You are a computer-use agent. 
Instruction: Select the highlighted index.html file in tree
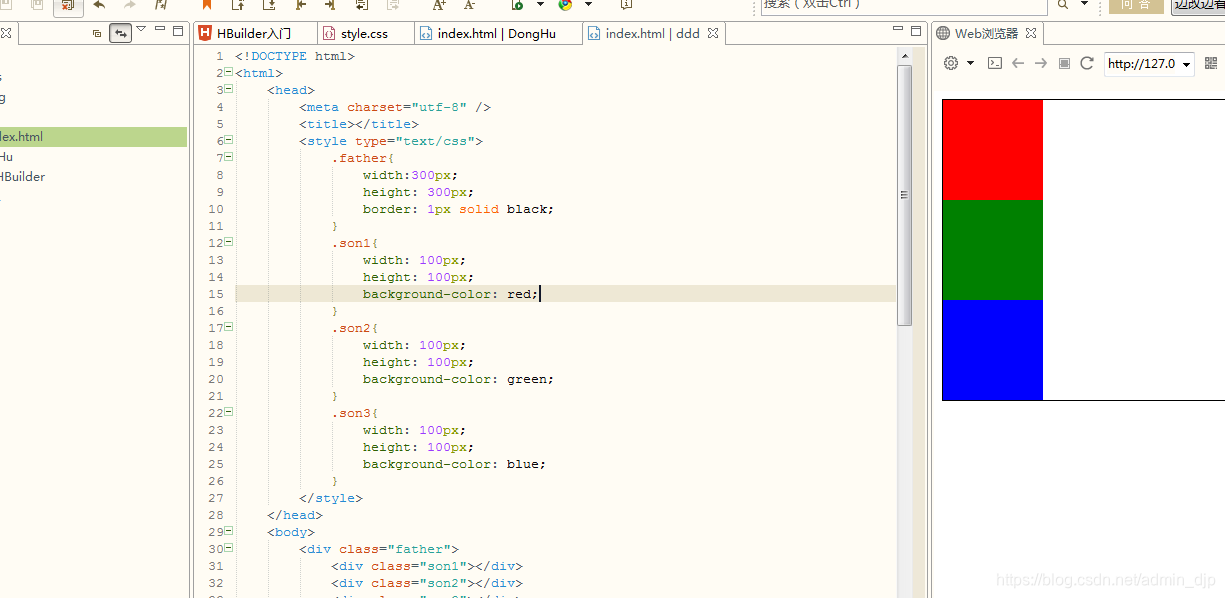tap(93, 137)
